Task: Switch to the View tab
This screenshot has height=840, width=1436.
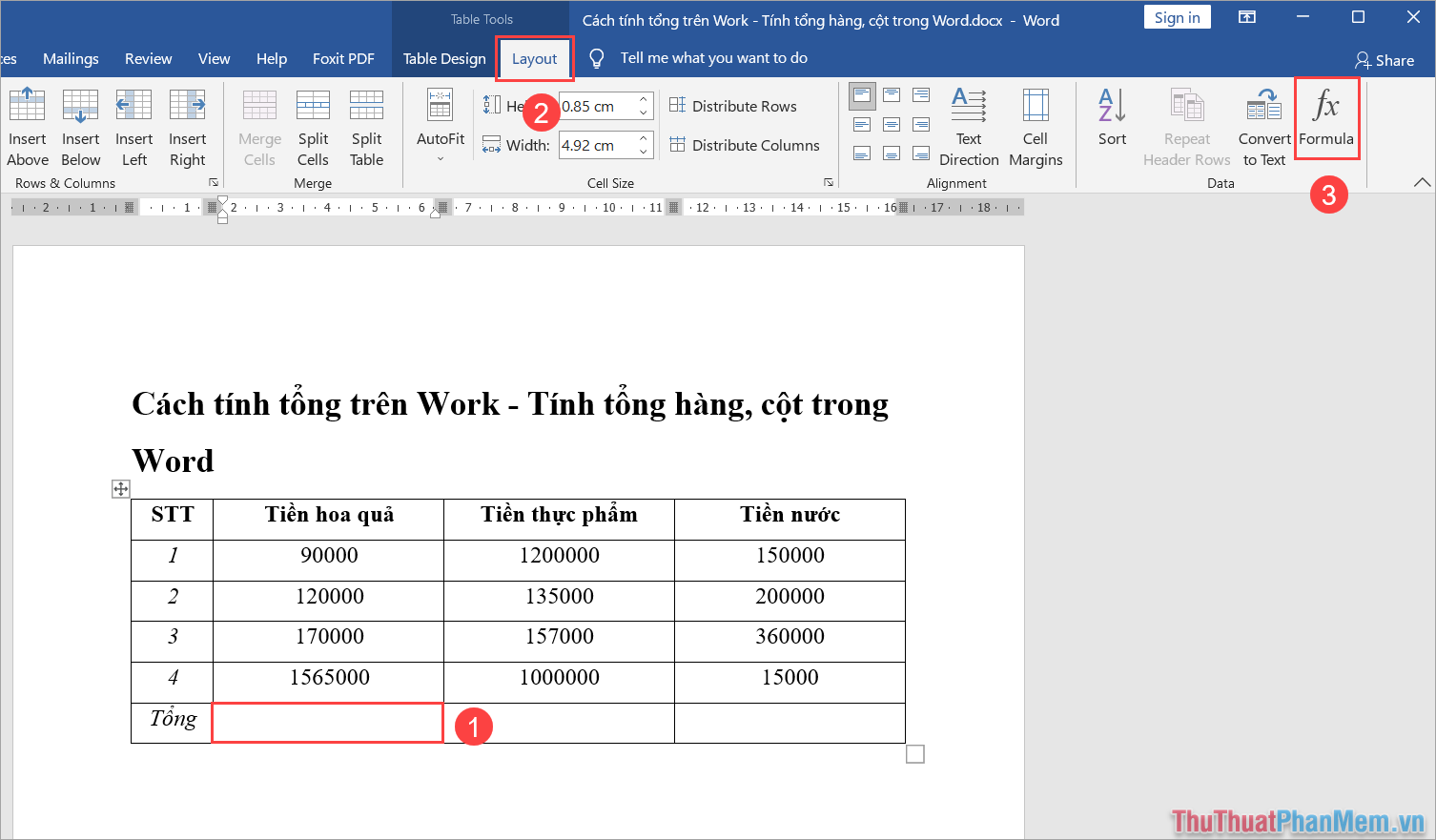Action: 215,58
